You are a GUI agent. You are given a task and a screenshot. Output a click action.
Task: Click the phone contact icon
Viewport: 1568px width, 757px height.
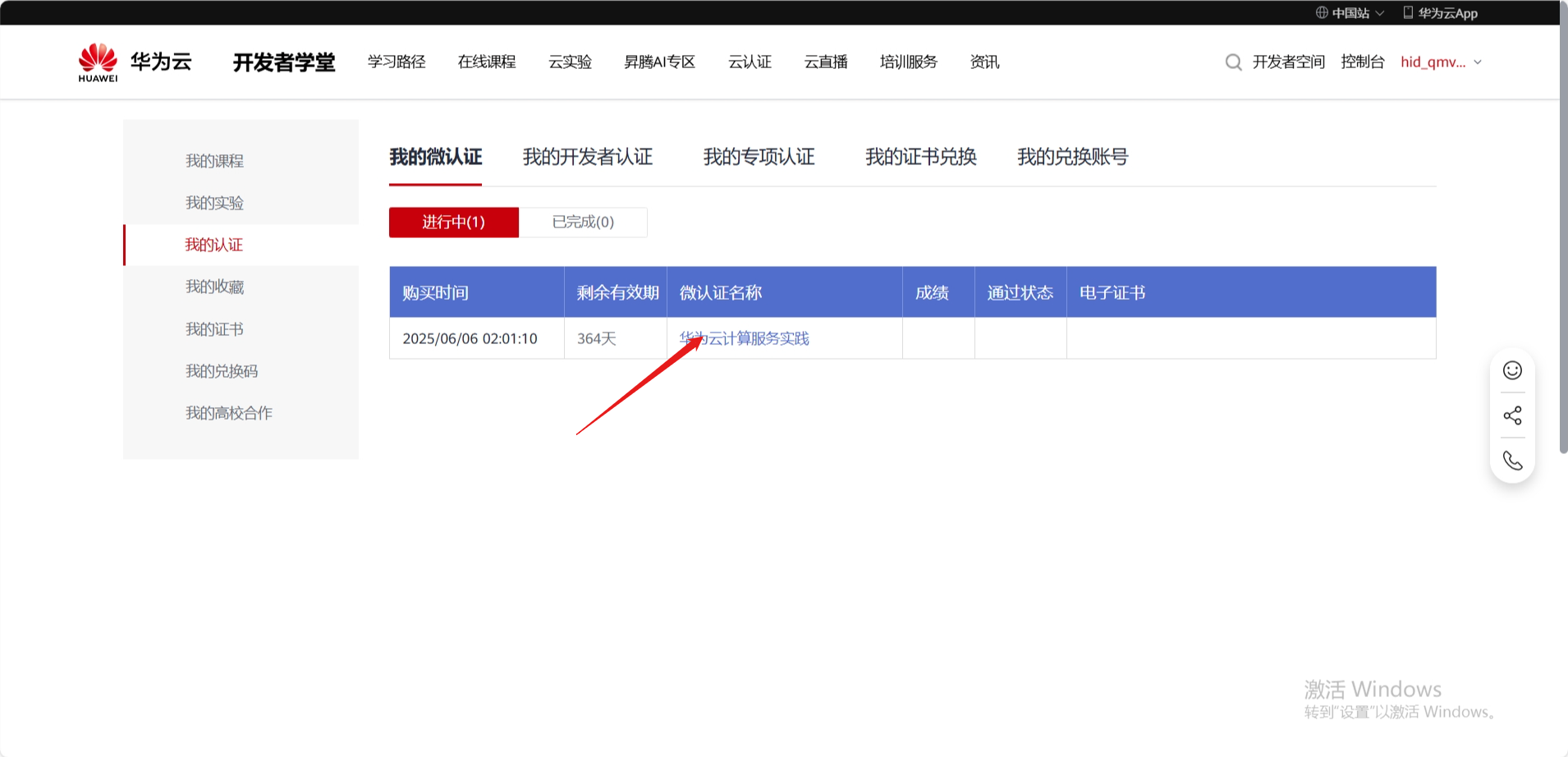(x=1512, y=461)
